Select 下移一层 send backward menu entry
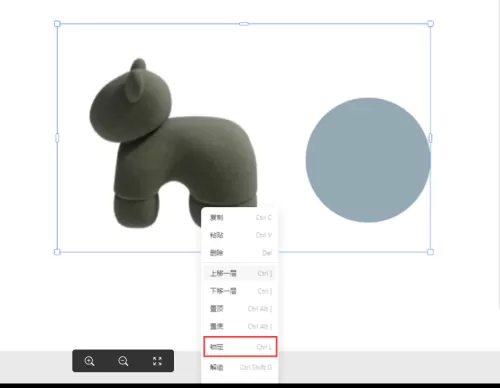The height and width of the screenshot is (388, 500). point(240,291)
